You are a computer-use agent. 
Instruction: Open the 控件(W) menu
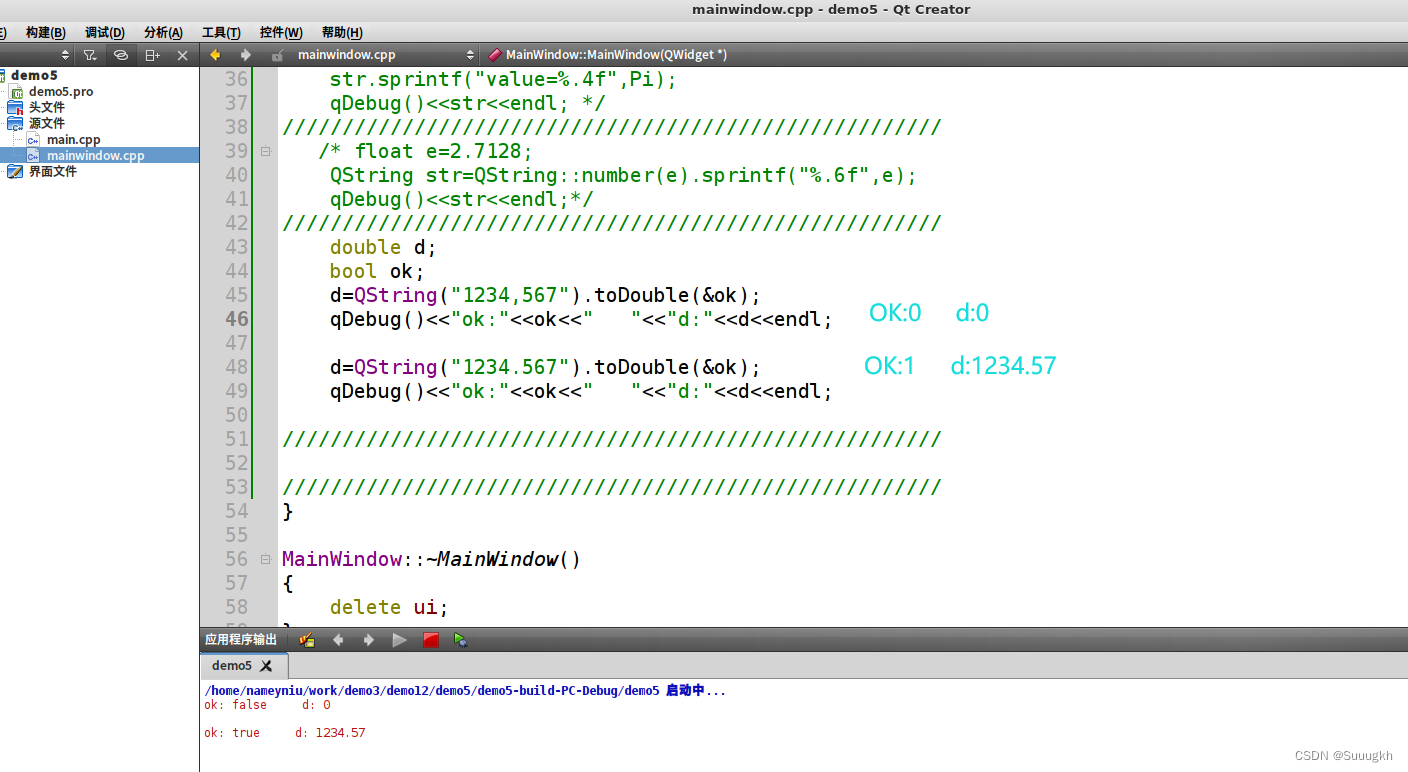click(281, 33)
